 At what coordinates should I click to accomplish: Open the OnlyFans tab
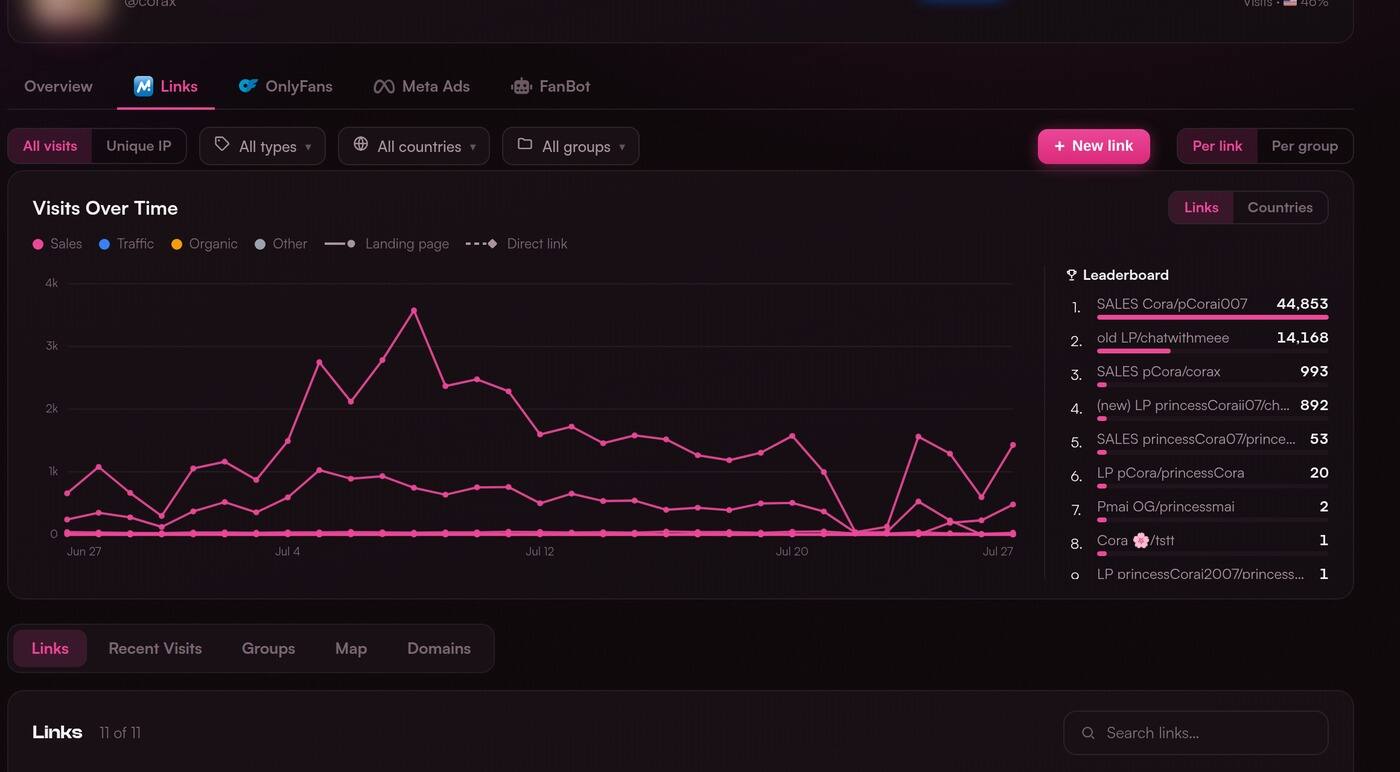(286, 86)
